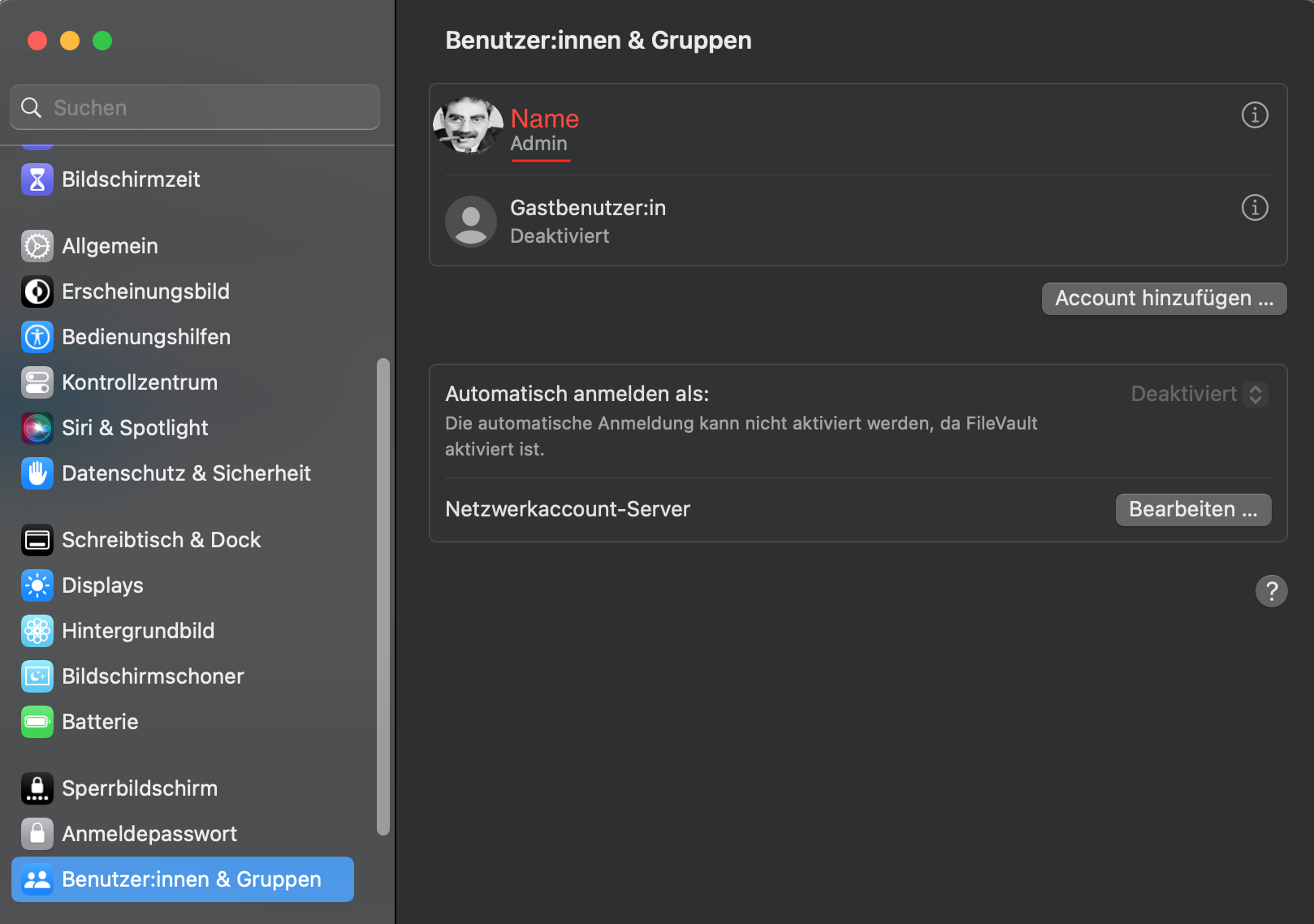Image resolution: width=1314 pixels, height=924 pixels.
Task: Click the Sperrbildschirm lock icon
Action: tap(37, 788)
